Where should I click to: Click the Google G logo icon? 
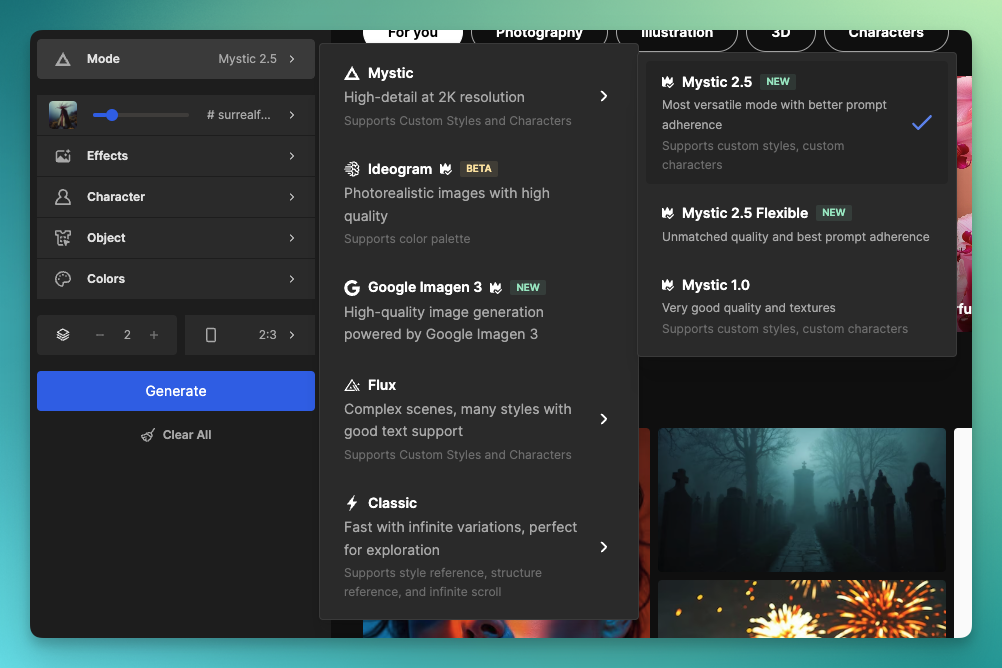point(351,288)
